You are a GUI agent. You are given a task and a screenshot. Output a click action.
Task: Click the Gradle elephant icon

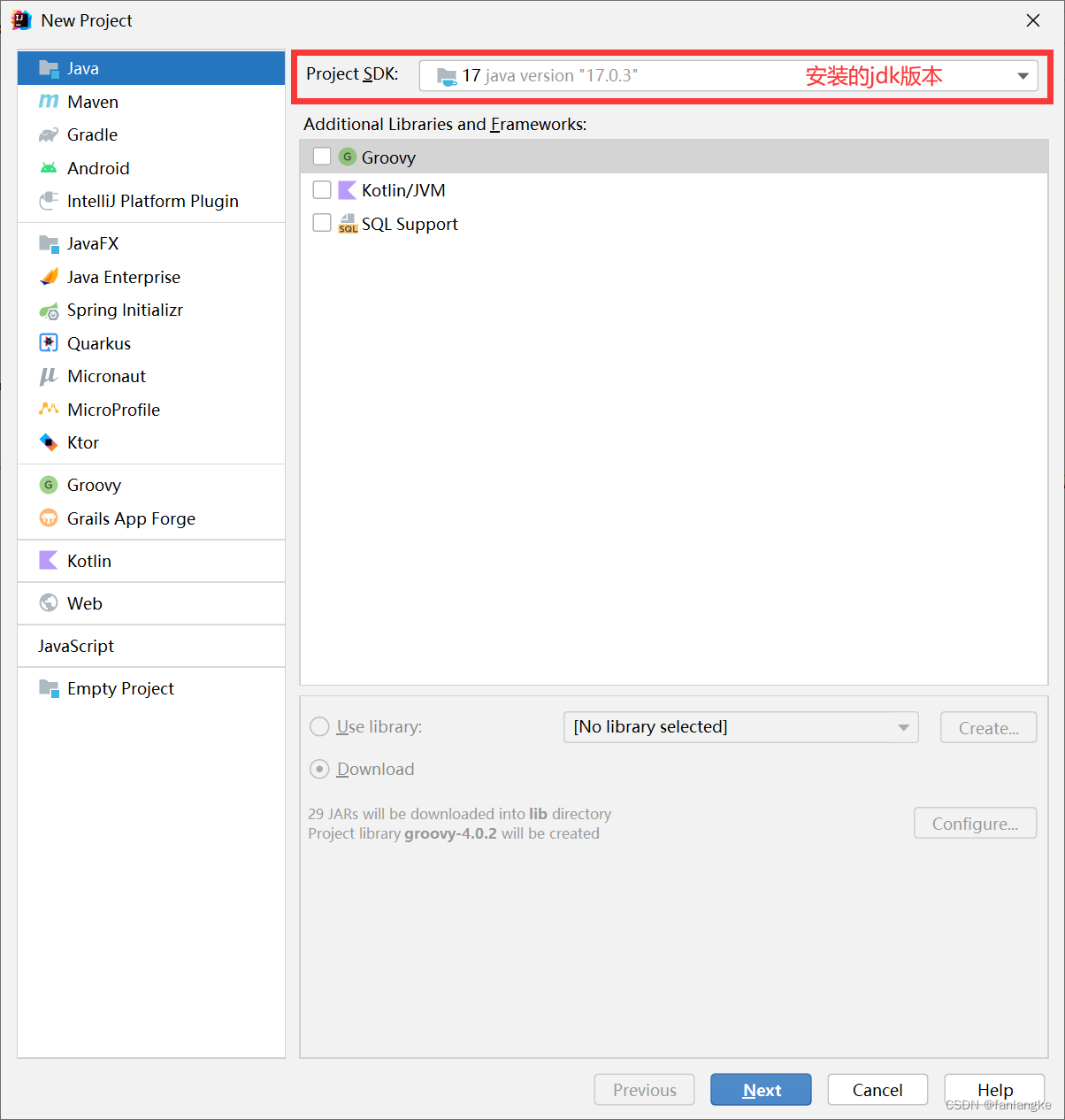point(49,134)
